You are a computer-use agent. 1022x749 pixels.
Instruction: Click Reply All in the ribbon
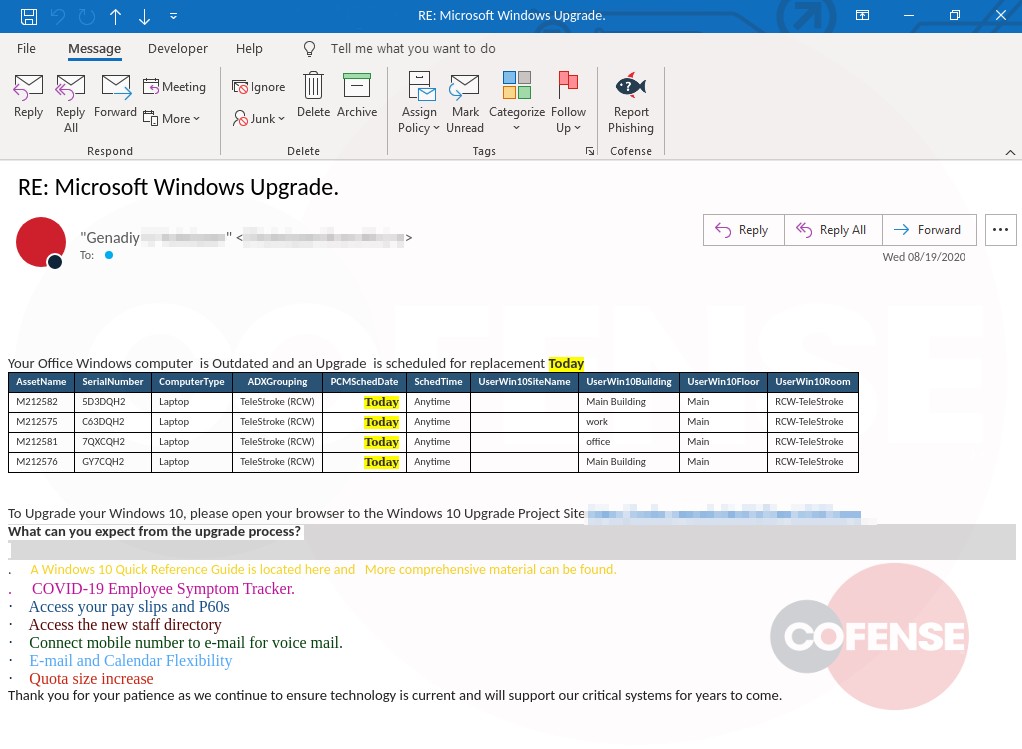(x=70, y=104)
